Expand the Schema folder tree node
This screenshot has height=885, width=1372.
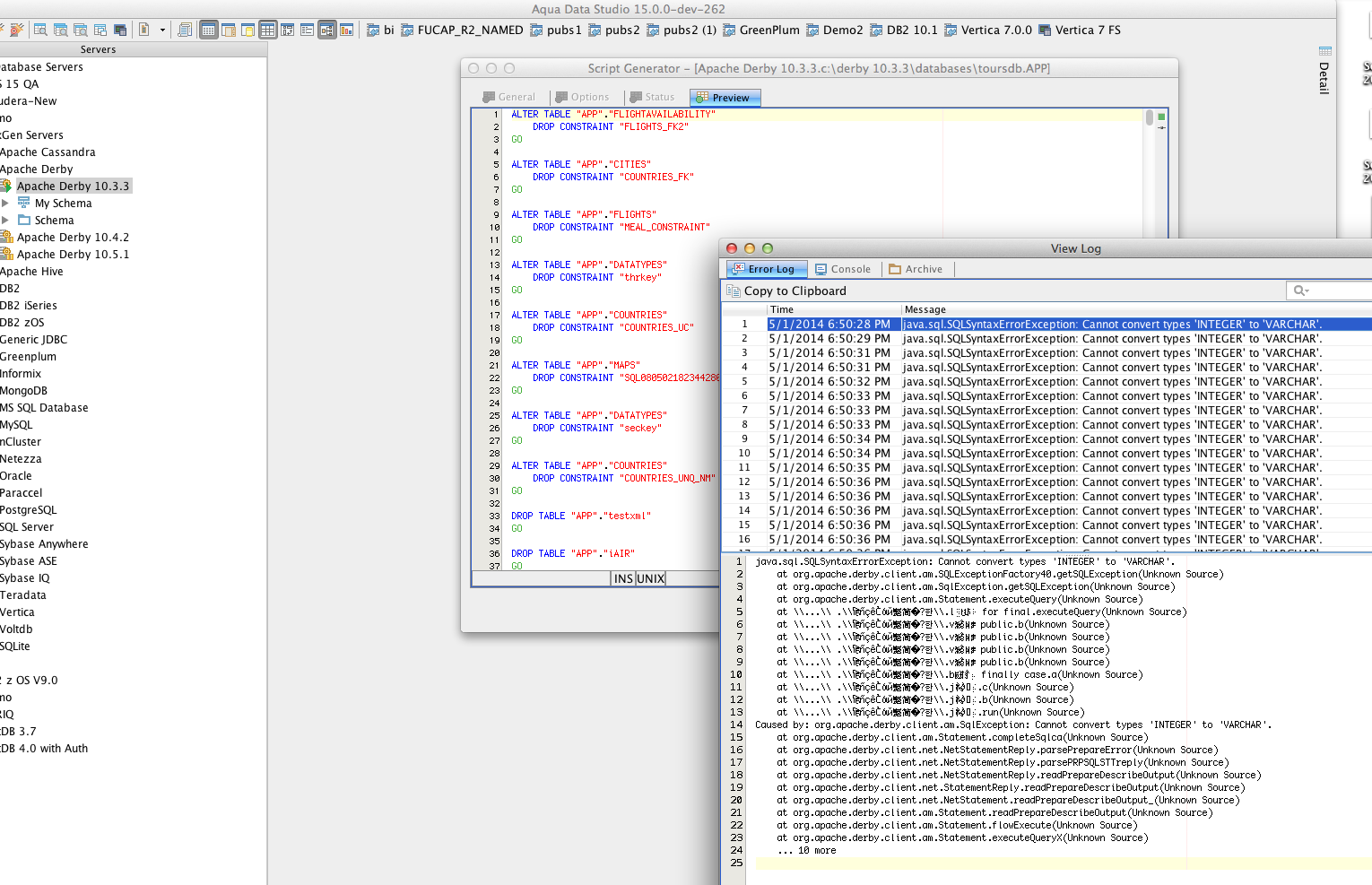click(x=5, y=221)
